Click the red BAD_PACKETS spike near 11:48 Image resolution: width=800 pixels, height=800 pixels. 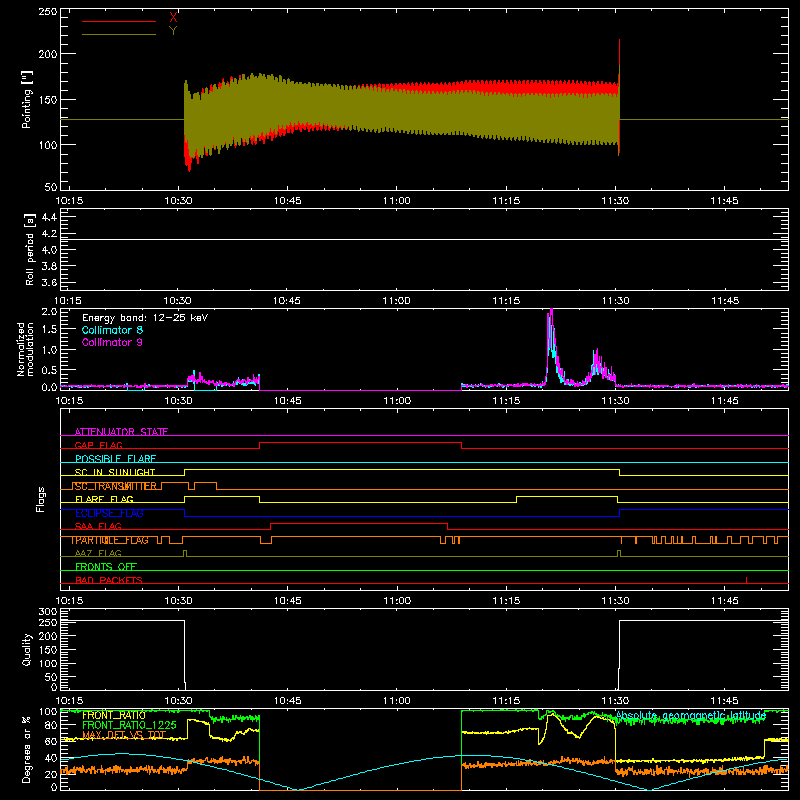pos(746,580)
